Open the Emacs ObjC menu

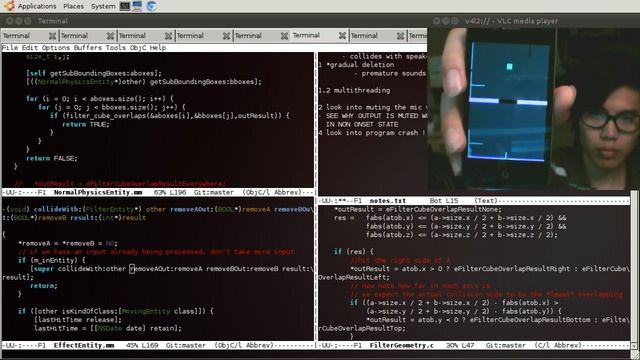click(x=138, y=48)
